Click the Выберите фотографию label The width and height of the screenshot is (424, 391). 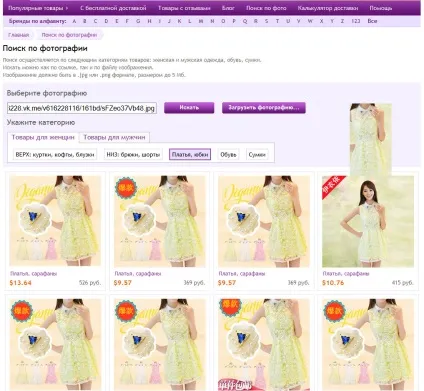tap(47, 93)
